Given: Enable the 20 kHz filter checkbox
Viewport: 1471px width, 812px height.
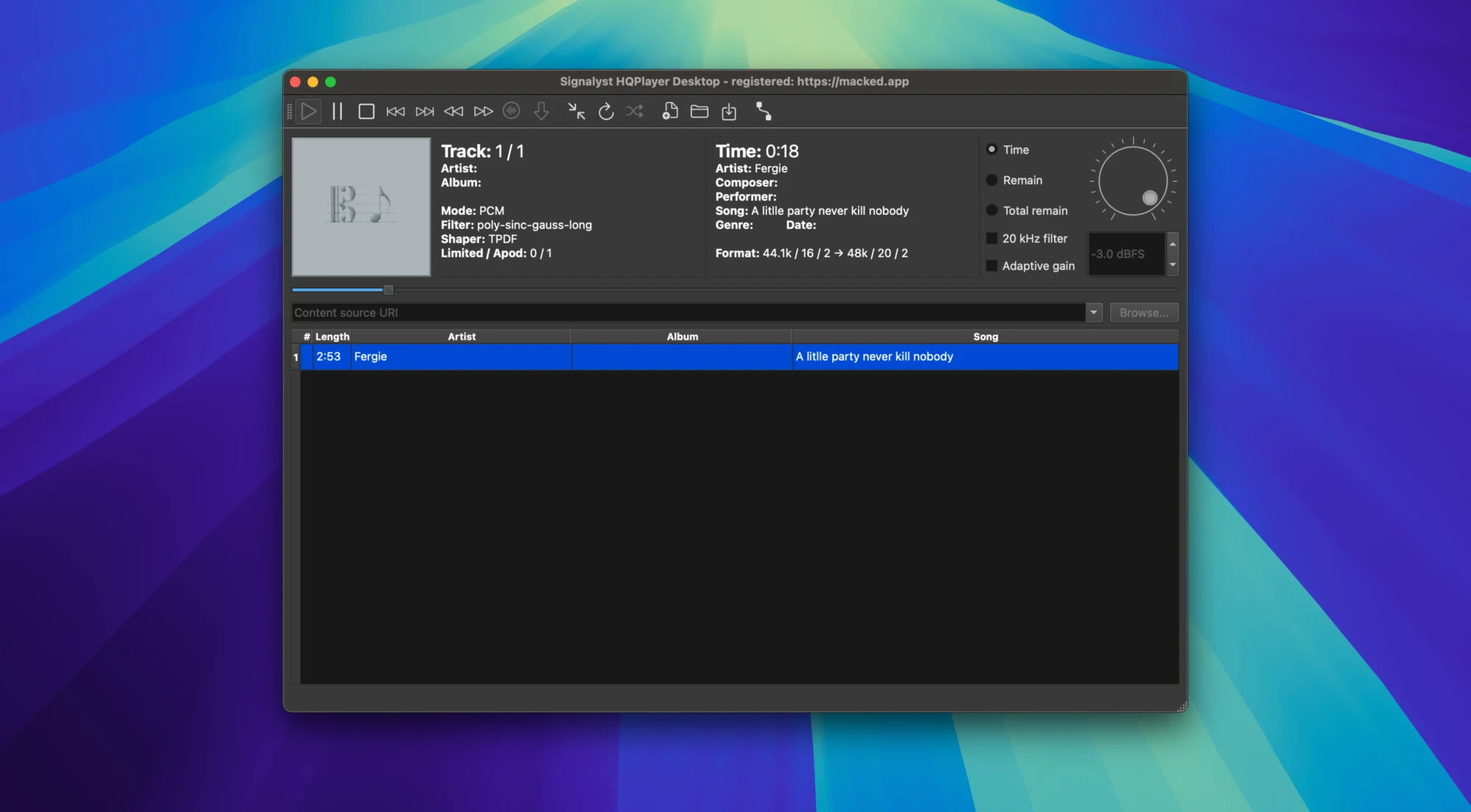Looking at the screenshot, I should [991, 238].
